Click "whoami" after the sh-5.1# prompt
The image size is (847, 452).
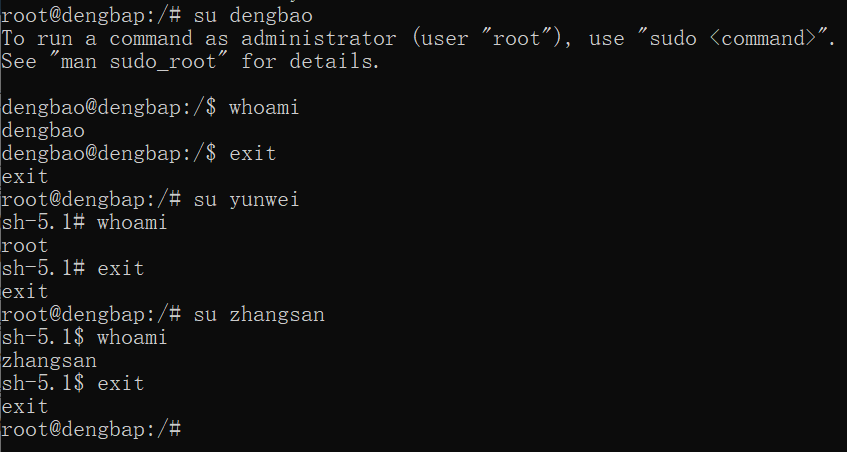coord(132,222)
